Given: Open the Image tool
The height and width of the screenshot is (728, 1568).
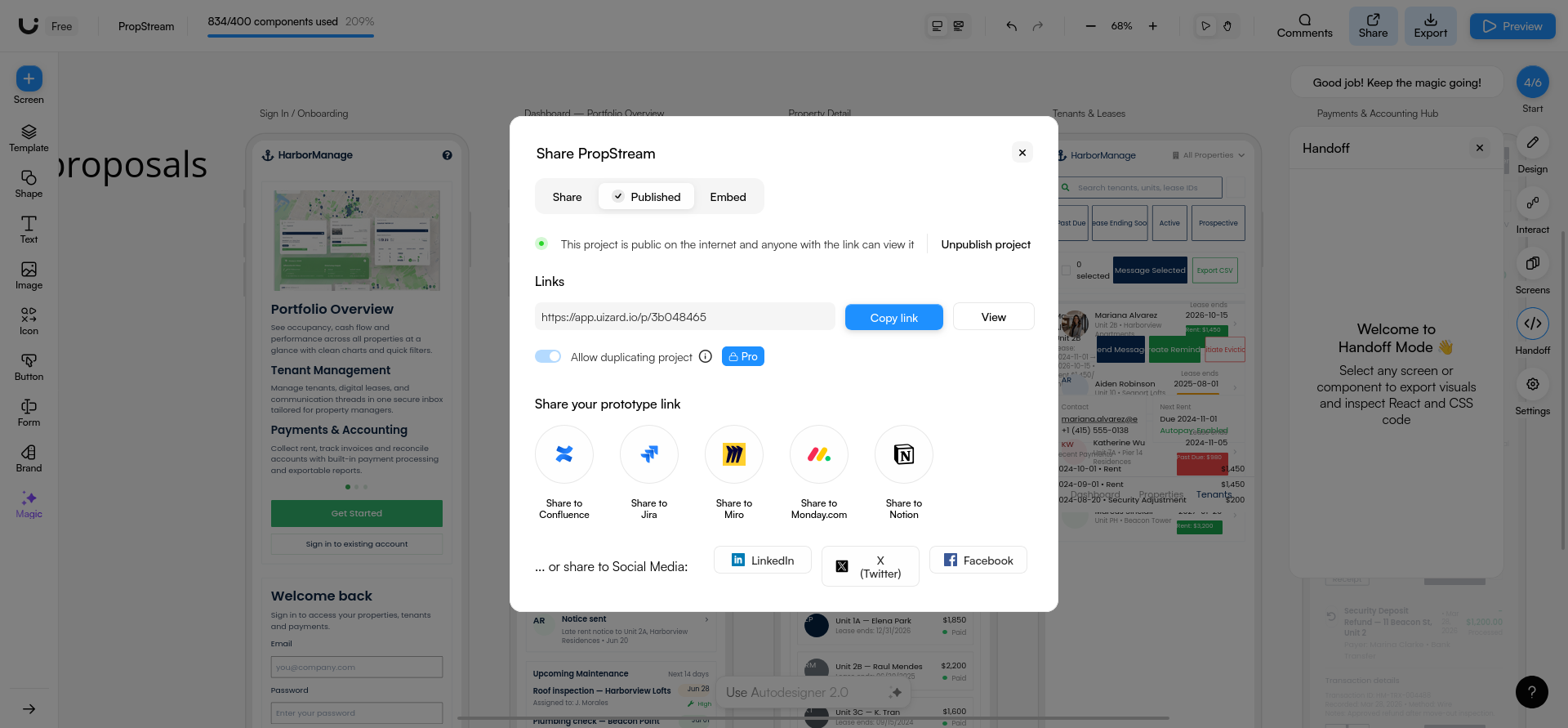Looking at the screenshot, I should (29, 275).
